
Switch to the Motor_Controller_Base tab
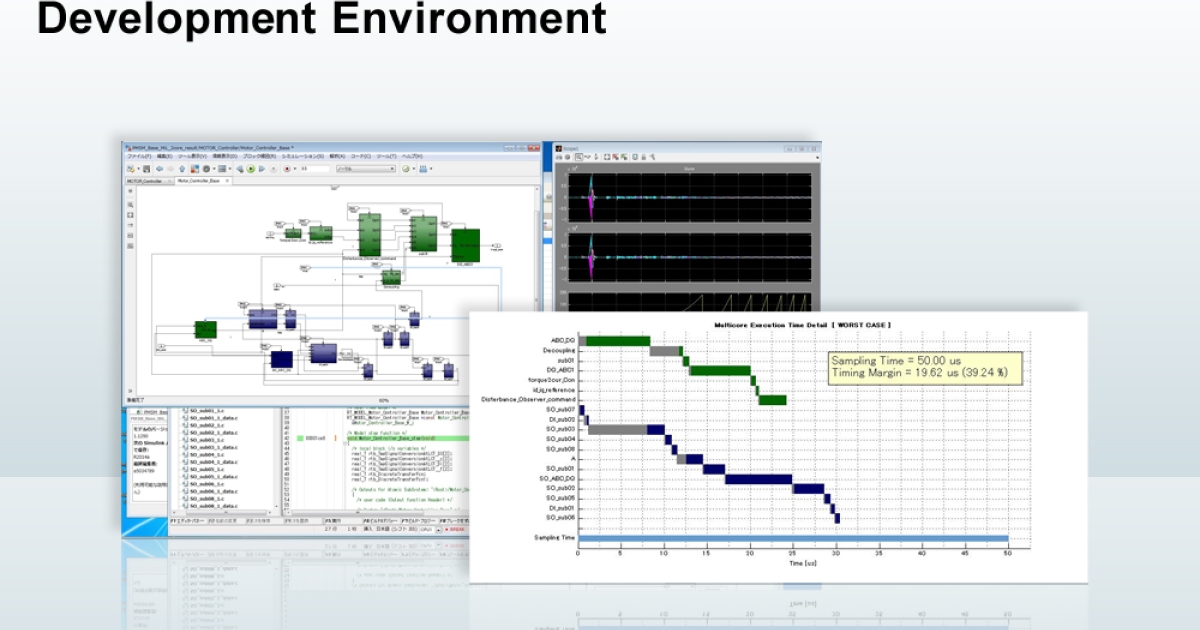[200, 182]
